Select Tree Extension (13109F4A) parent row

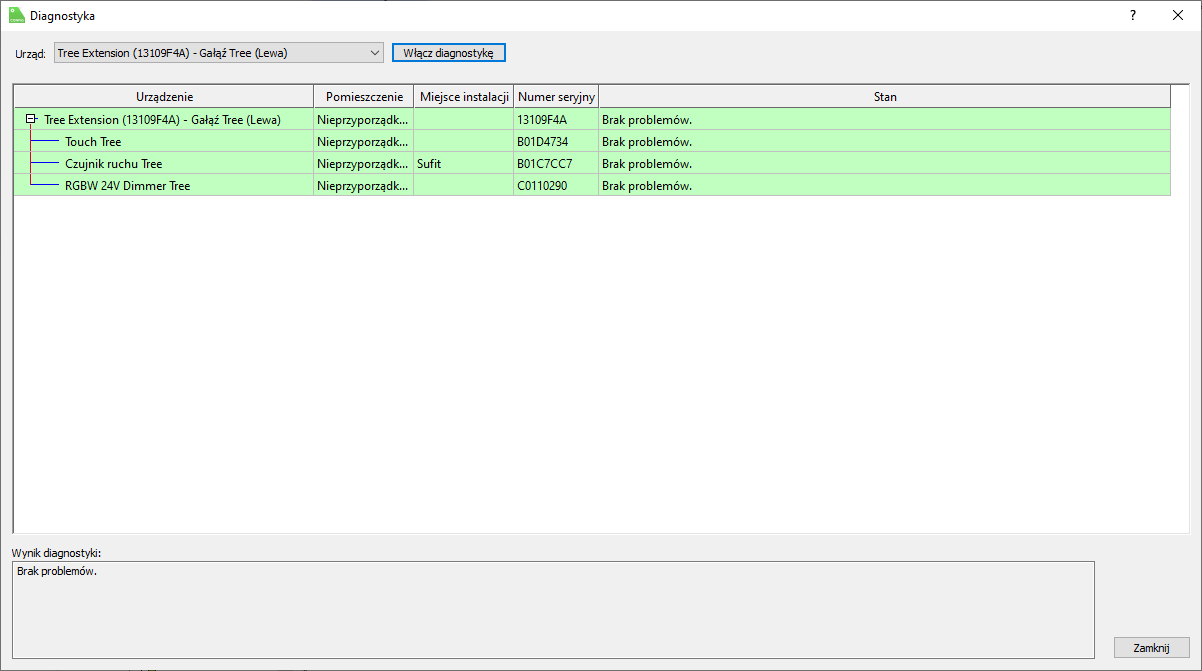(162, 120)
